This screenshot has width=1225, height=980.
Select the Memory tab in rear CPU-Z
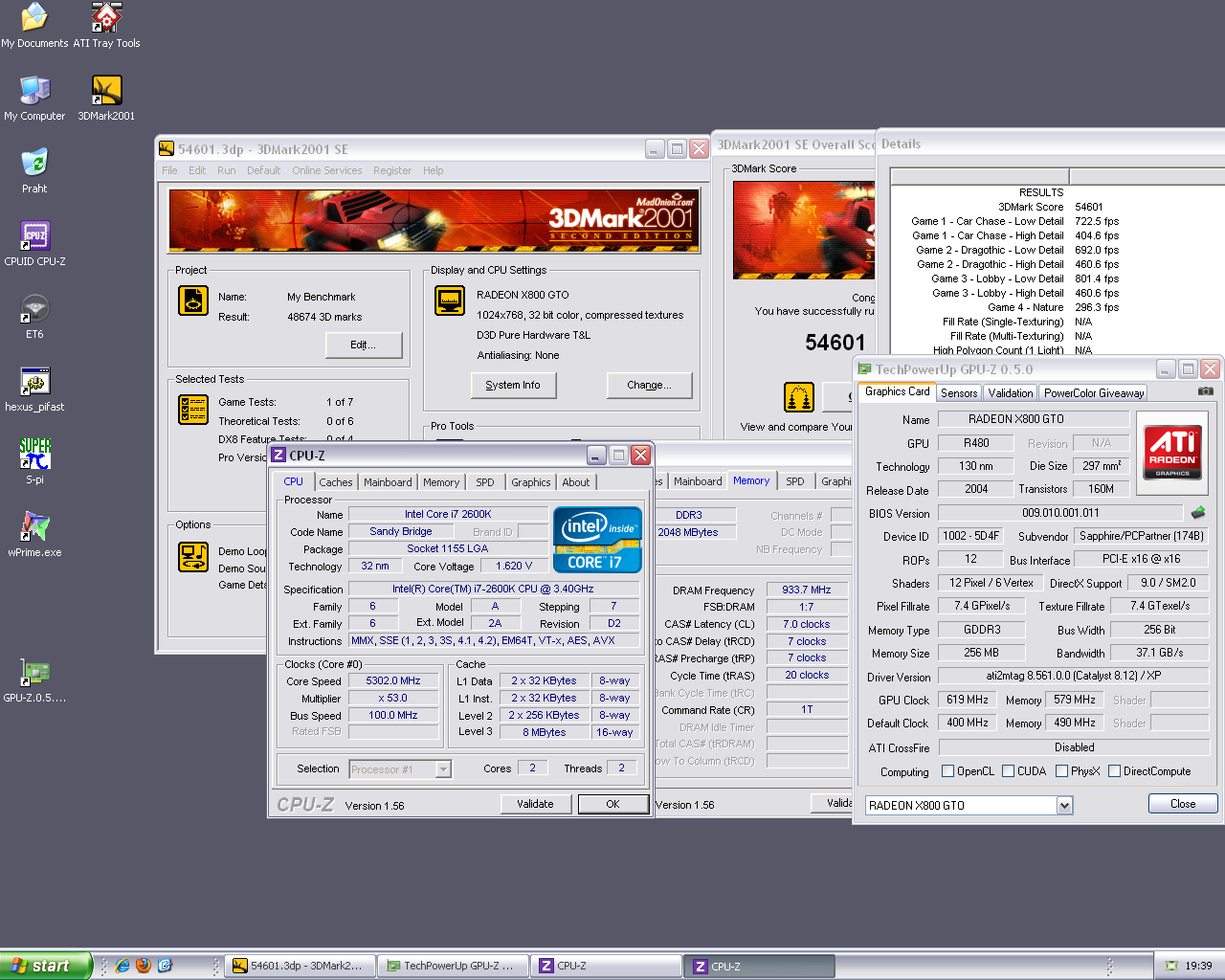pyautogui.click(x=750, y=480)
